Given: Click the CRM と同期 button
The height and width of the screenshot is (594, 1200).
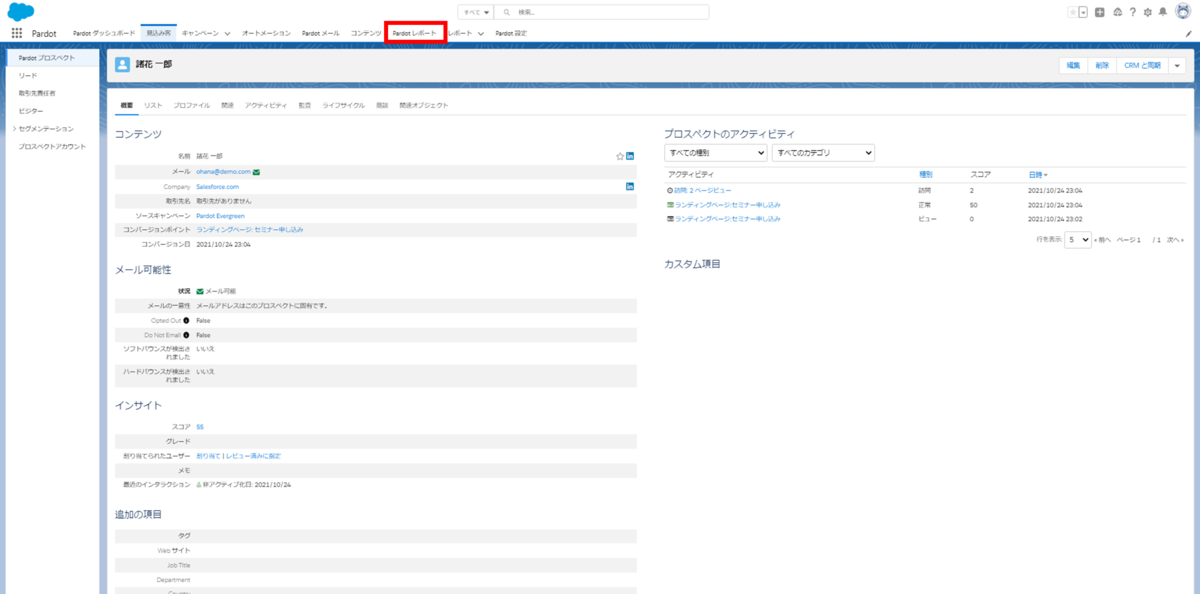Looking at the screenshot, I should coord(1141,65).
